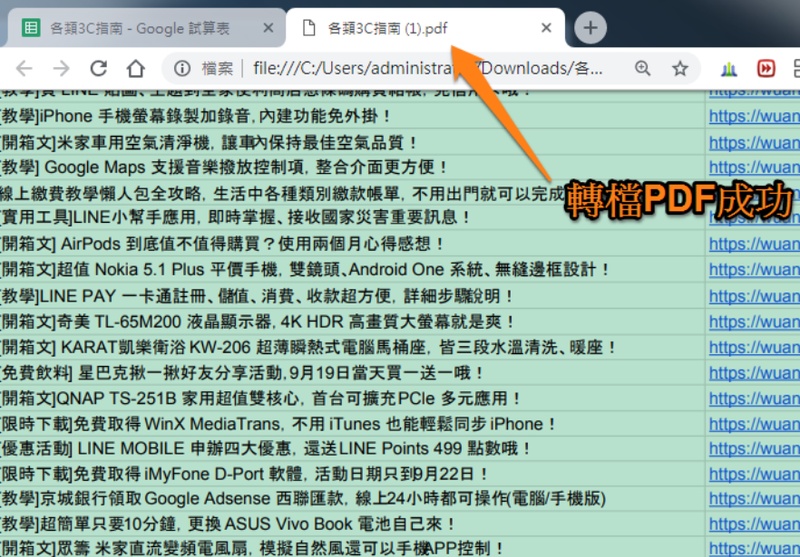Screen dimensions: 800x557
Task: Open link beside Google Maps 音樂撥放 row
Action: coord(754,167)
